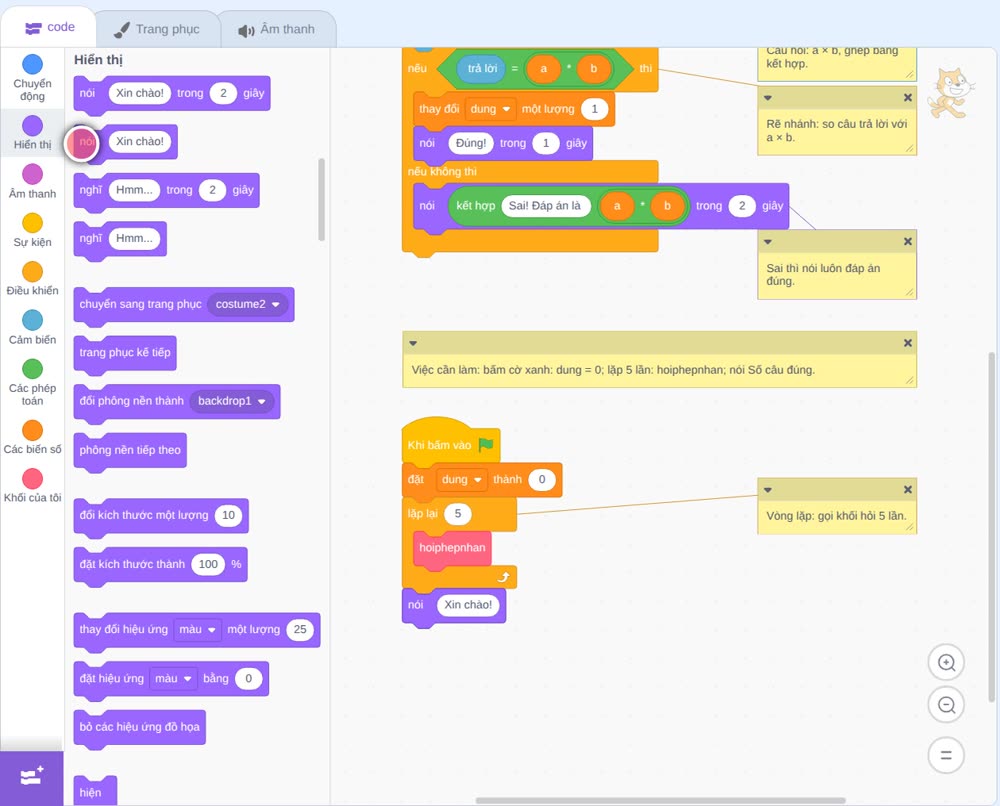Click the size percent field showing 100

coord(208,564)
